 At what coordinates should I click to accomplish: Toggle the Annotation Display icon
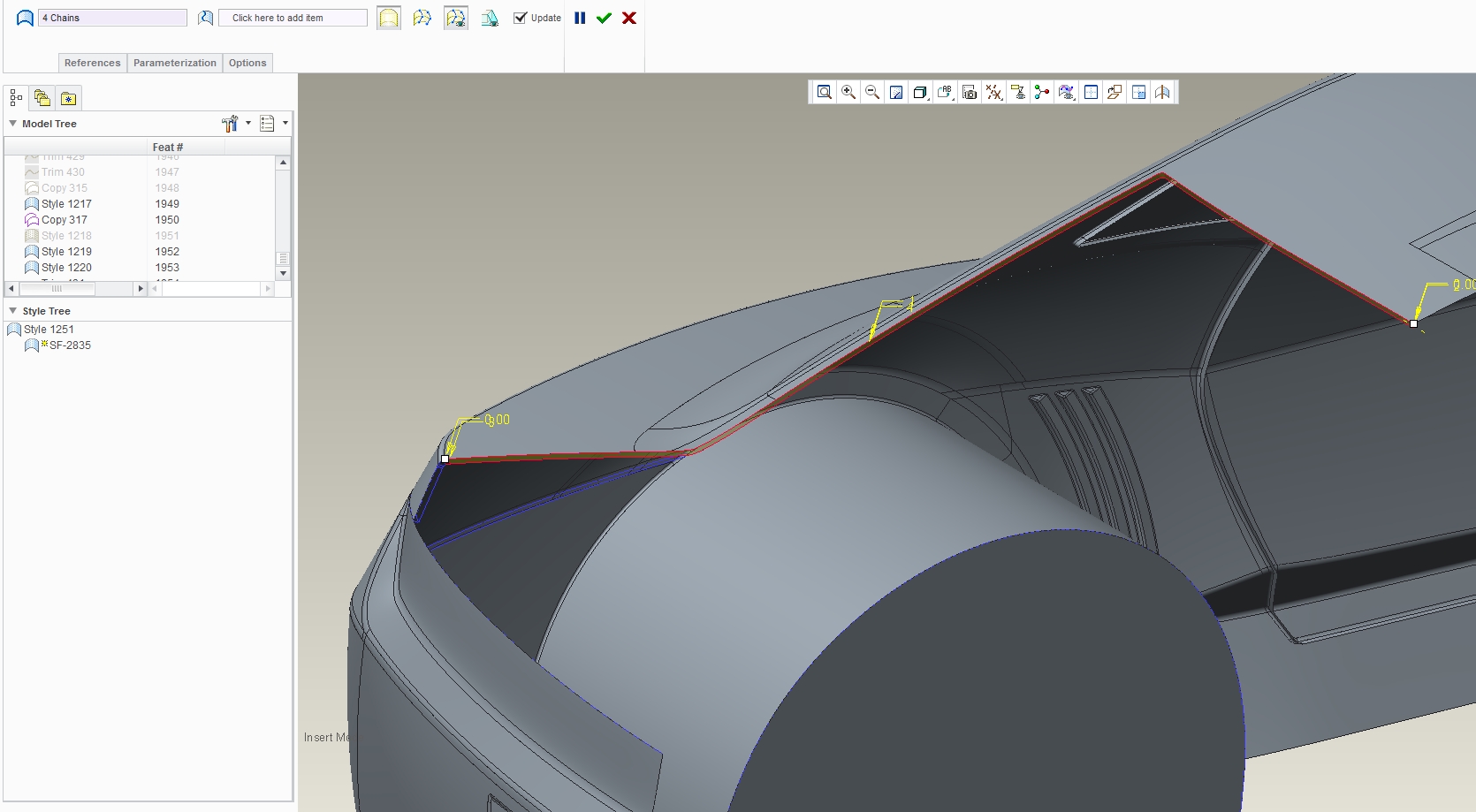(x=1018, y=92)
